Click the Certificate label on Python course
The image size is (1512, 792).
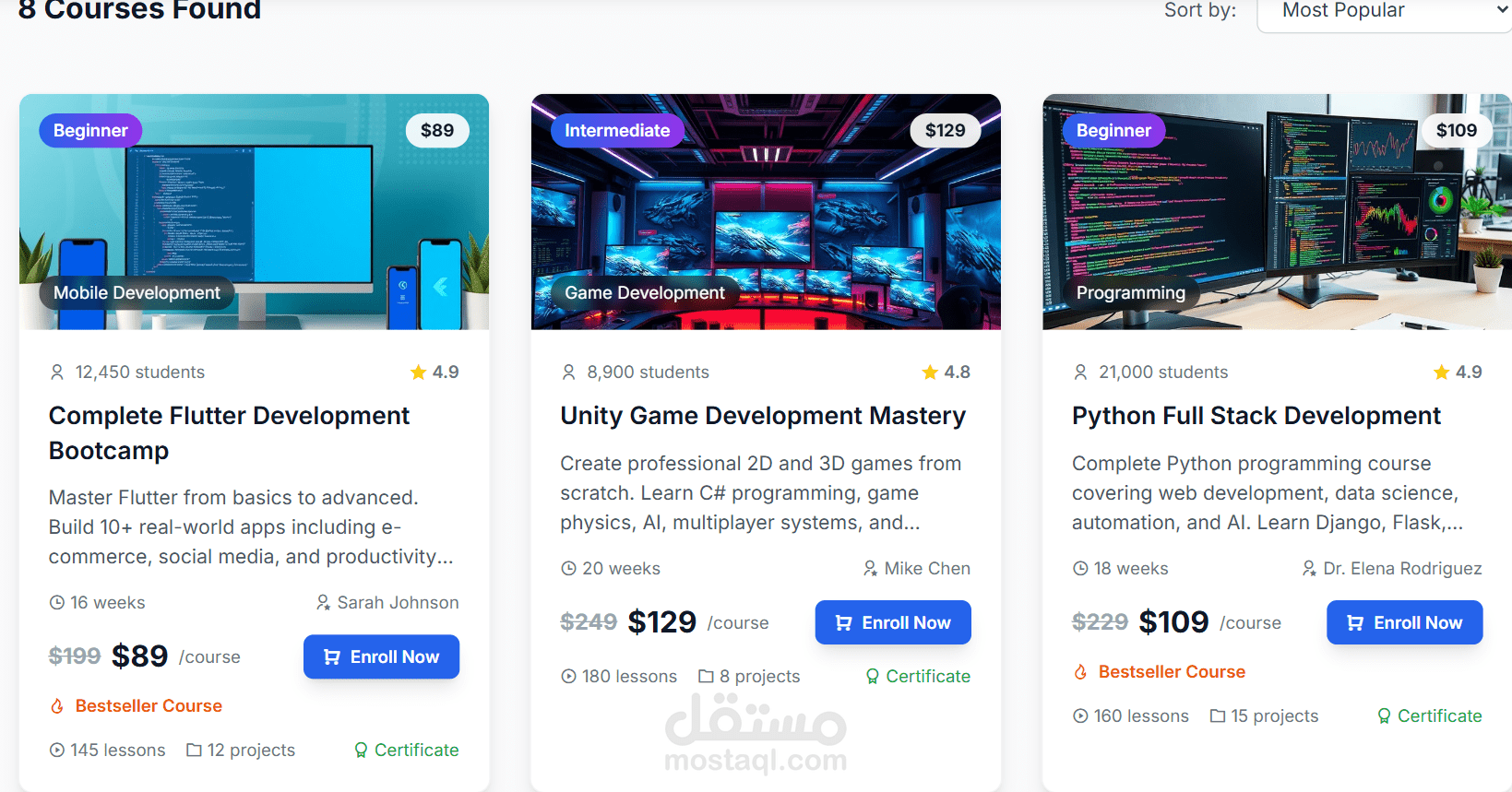(1439, 716)
